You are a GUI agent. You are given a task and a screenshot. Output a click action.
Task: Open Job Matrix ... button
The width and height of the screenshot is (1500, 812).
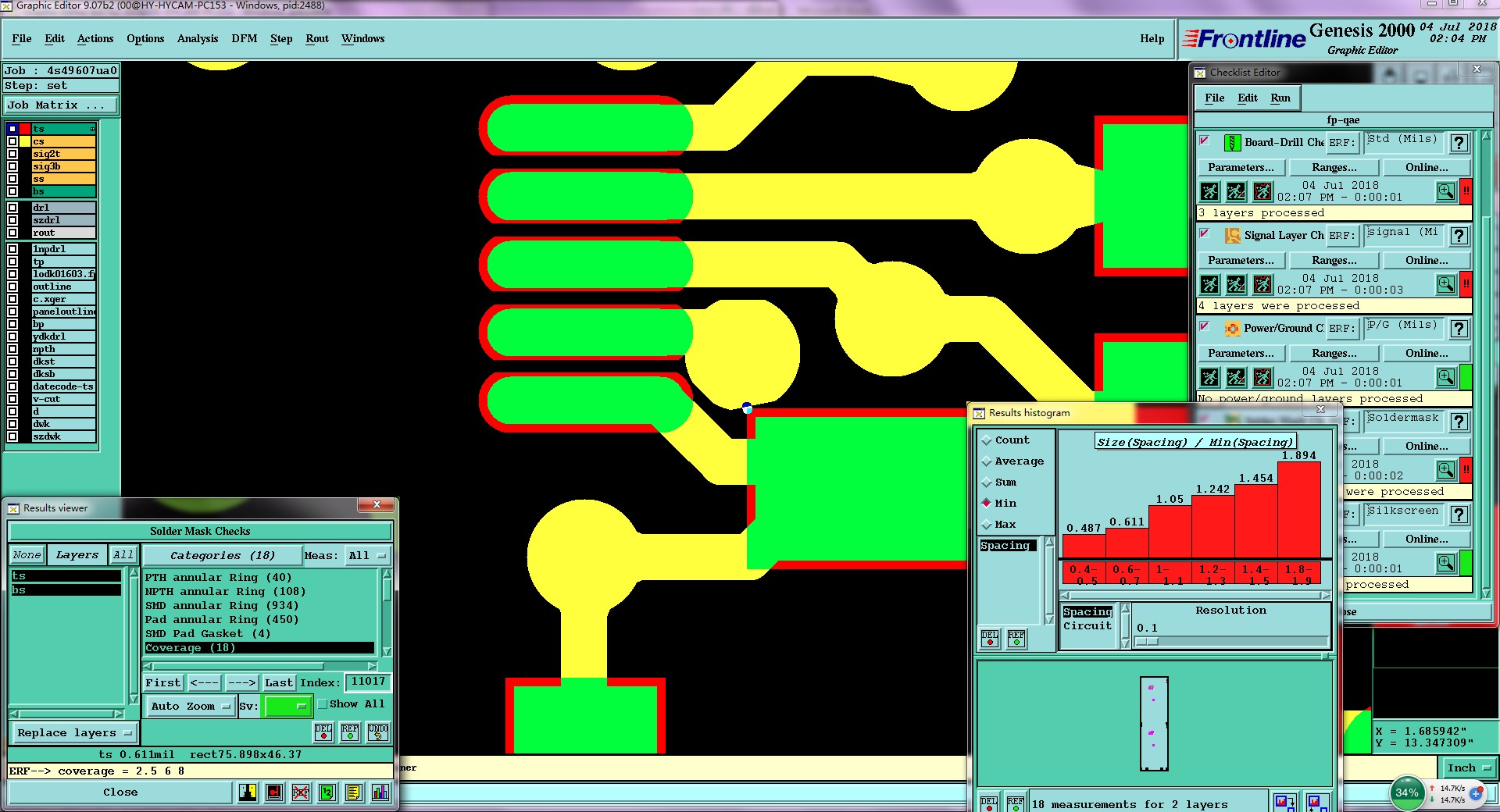pyautogui.click(x=61, y=105)
